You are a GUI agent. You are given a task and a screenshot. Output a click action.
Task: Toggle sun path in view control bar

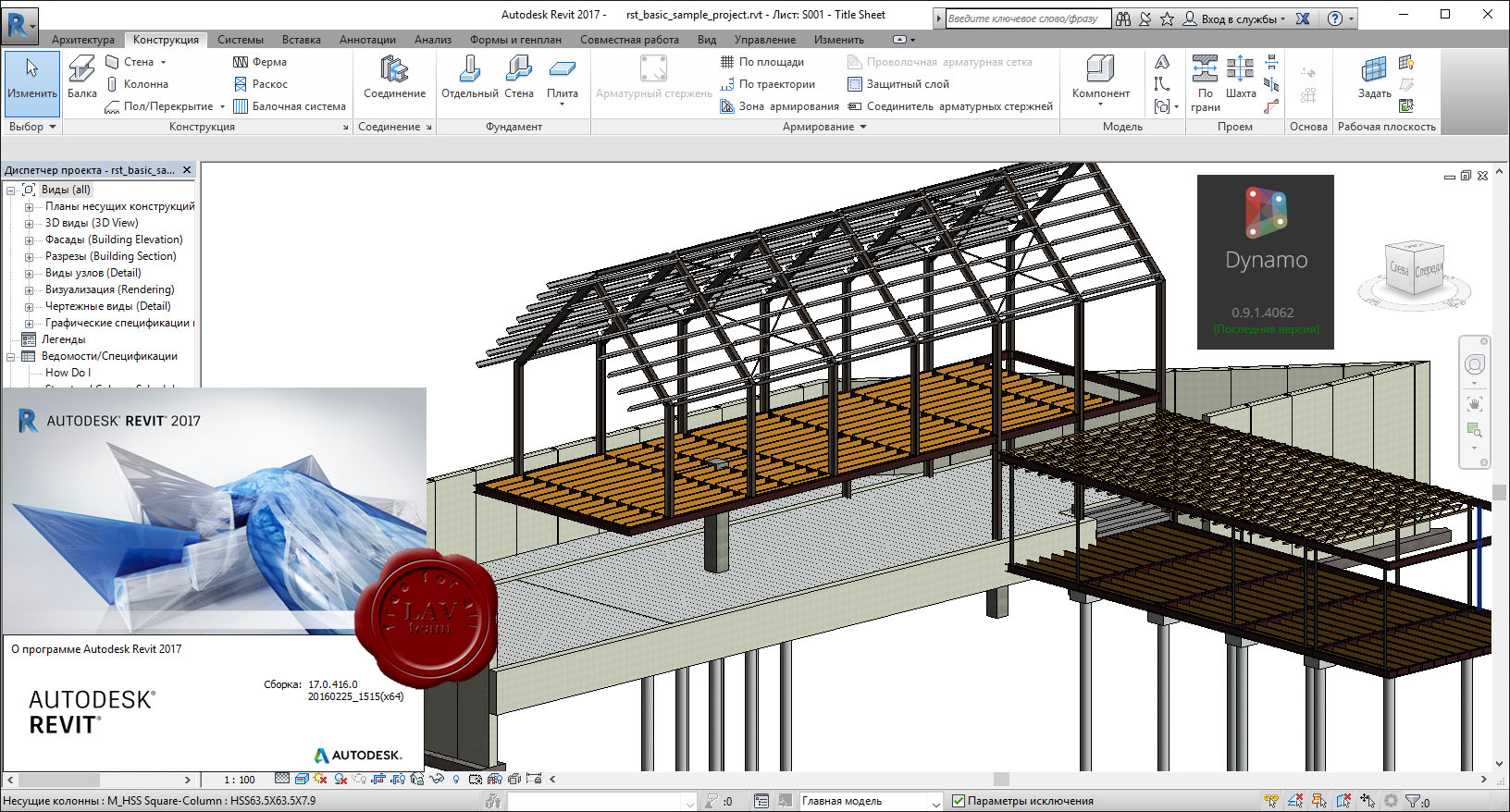[x=321, y=779]
